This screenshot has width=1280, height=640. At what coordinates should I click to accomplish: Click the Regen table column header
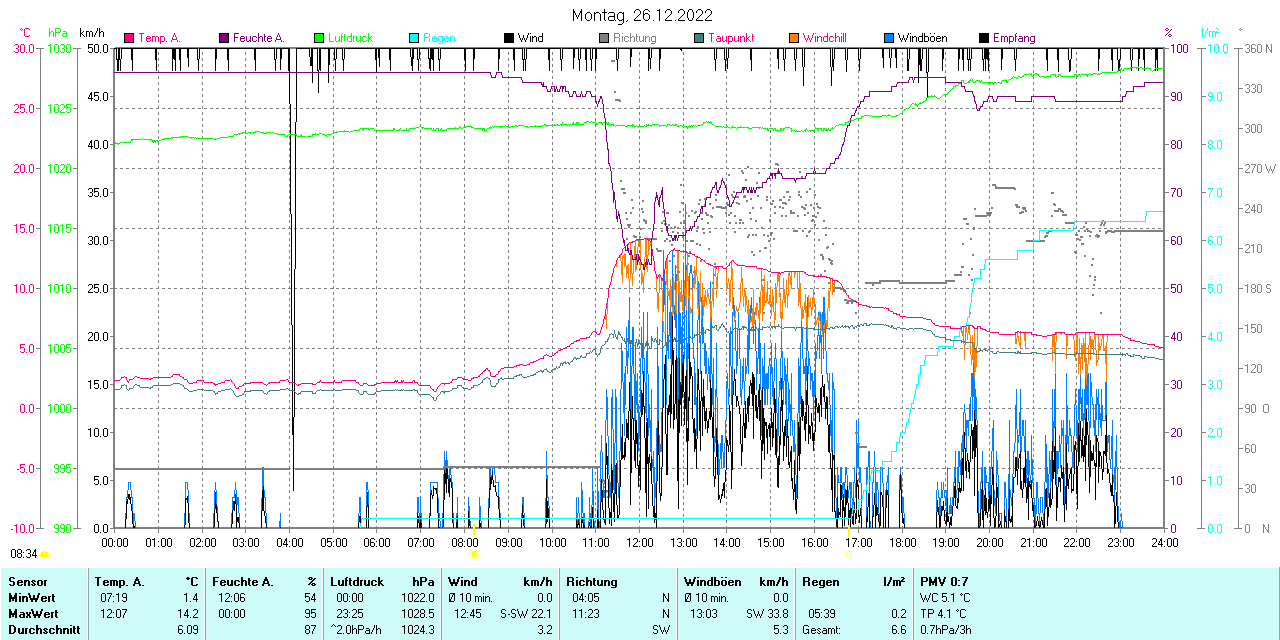(820, 581)
